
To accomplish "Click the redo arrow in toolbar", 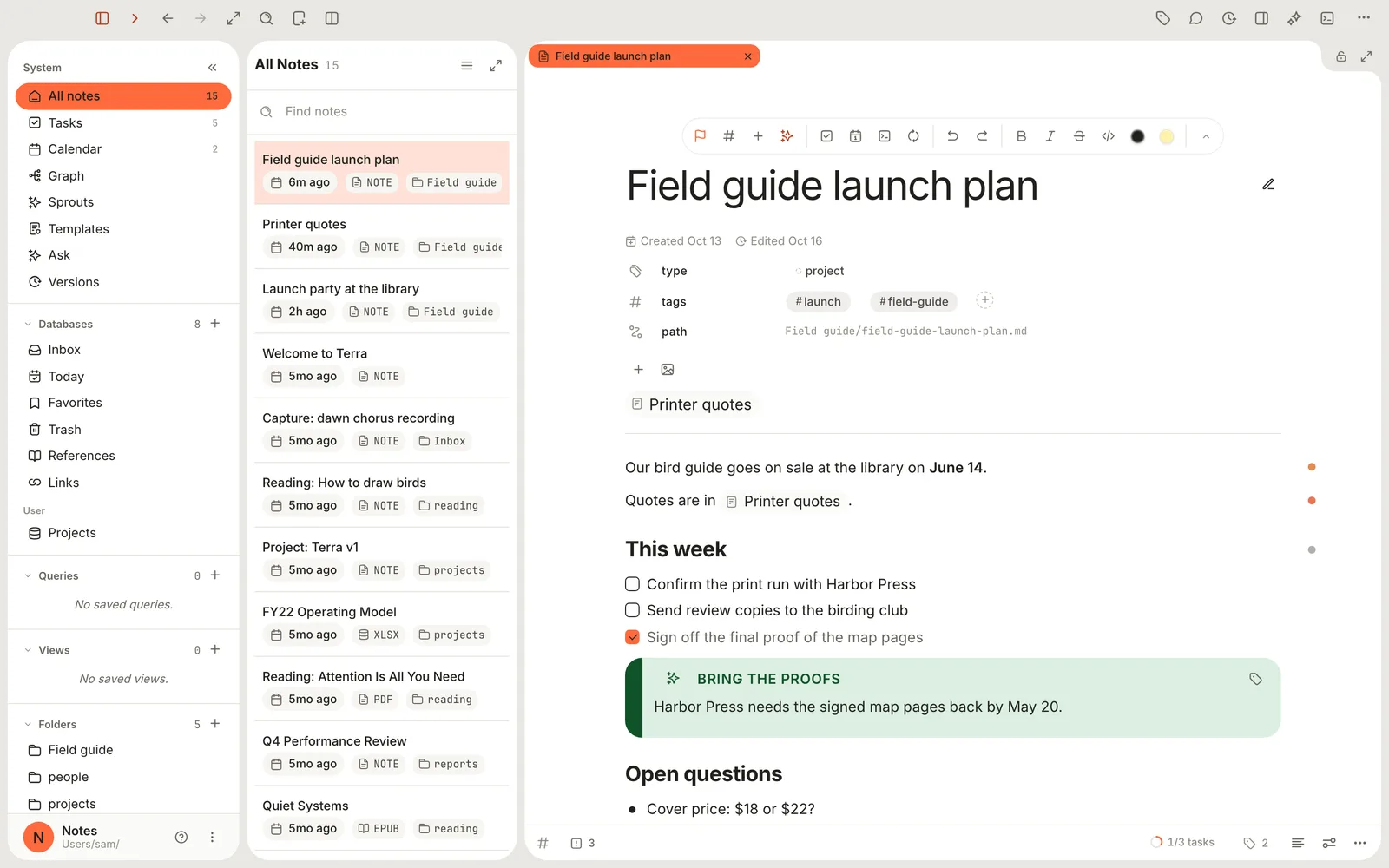I will 982,136.
